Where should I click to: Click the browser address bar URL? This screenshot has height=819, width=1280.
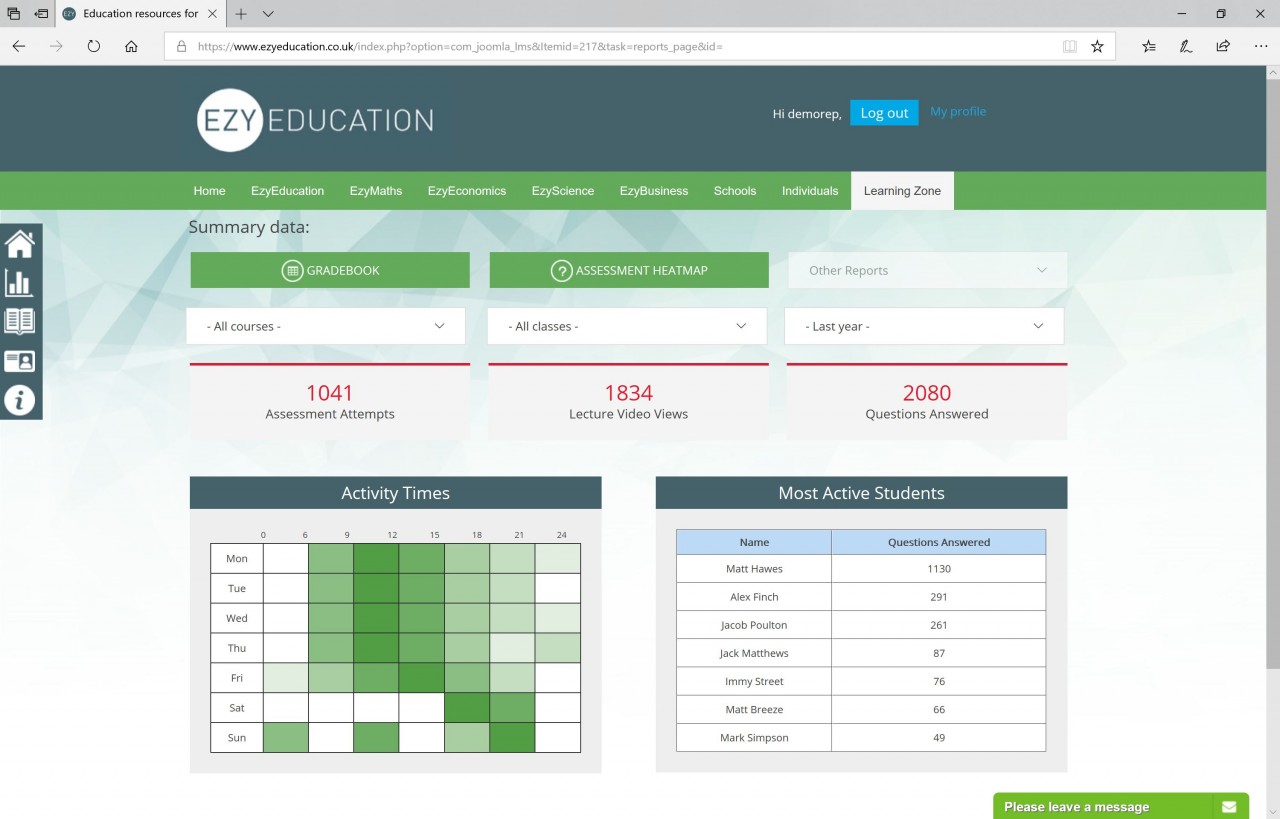pos(460,46)
